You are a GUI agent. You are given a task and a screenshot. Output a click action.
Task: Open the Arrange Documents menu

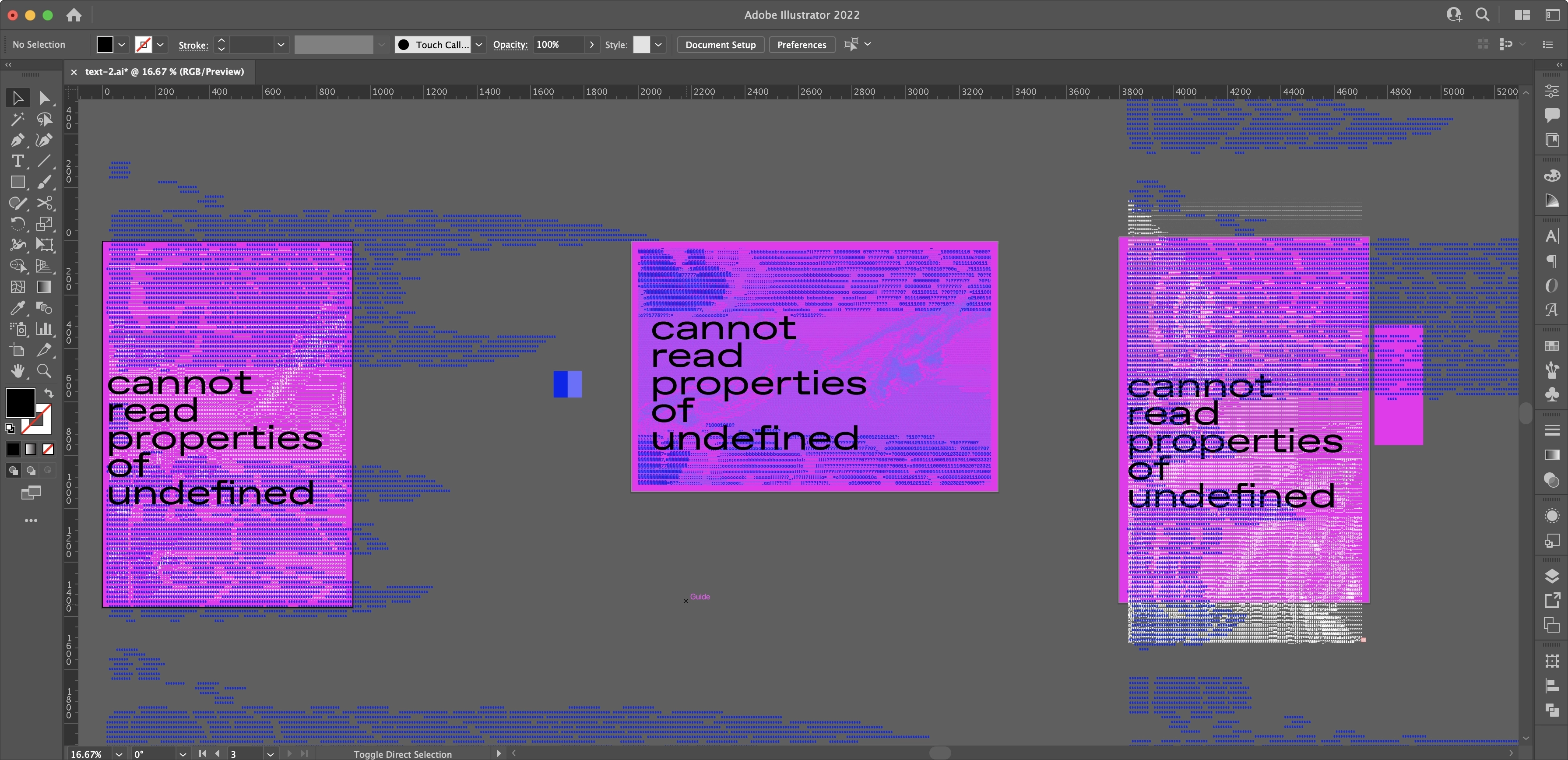coord(1522,15)
